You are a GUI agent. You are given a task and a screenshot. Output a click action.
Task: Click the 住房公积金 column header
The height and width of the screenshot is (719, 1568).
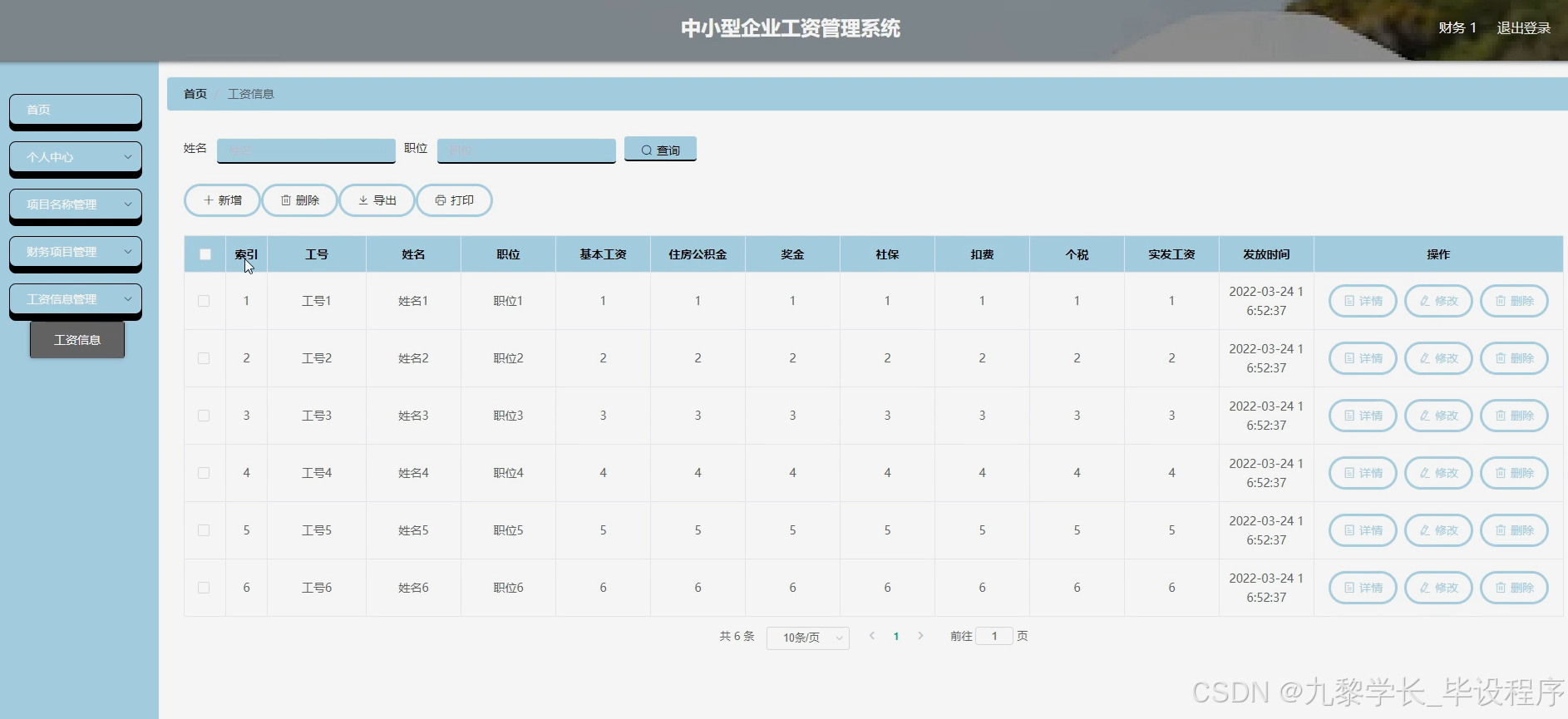pos(698,254)
